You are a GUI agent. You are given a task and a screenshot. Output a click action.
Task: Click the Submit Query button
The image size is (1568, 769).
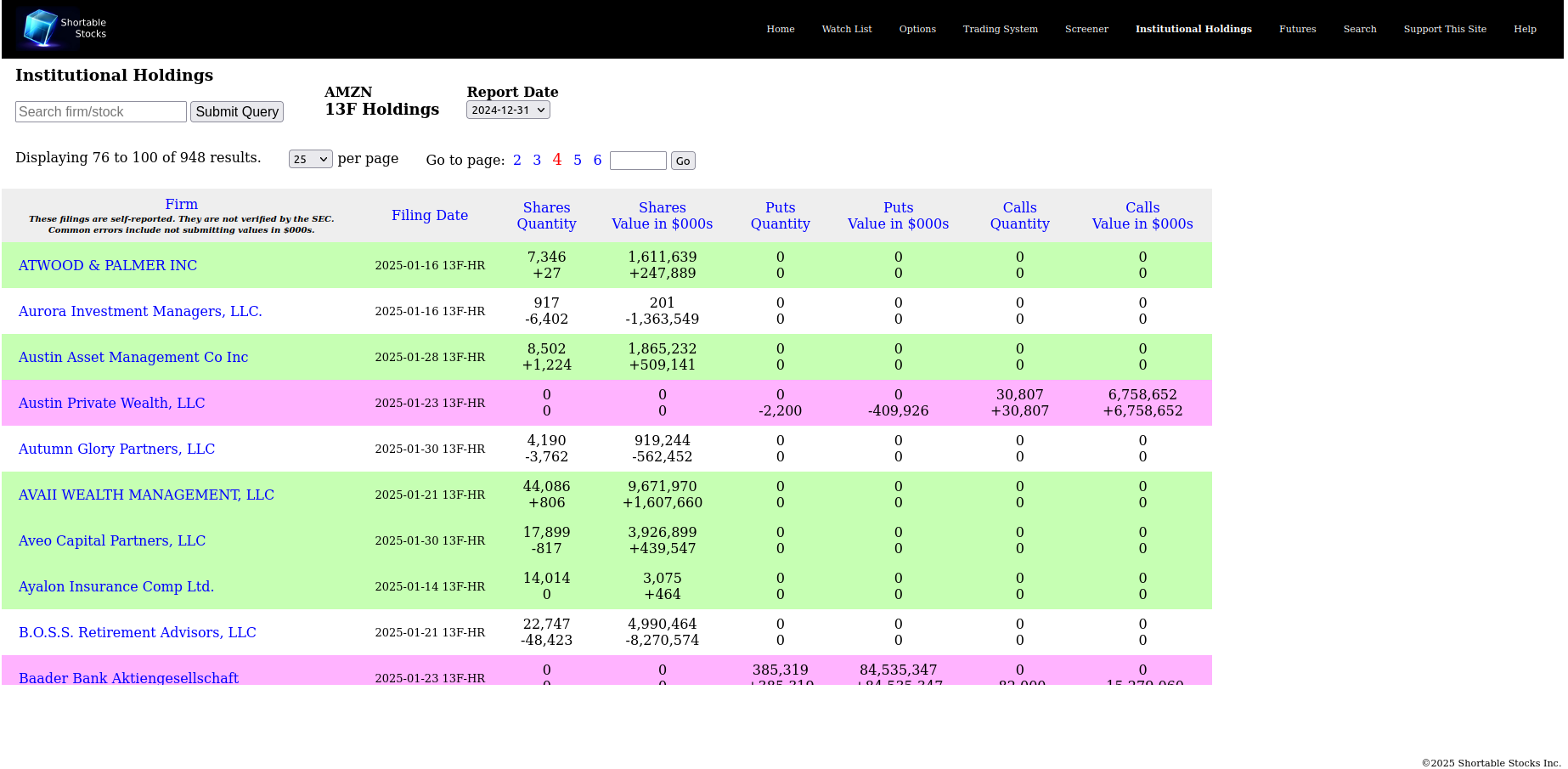point(237,111)
